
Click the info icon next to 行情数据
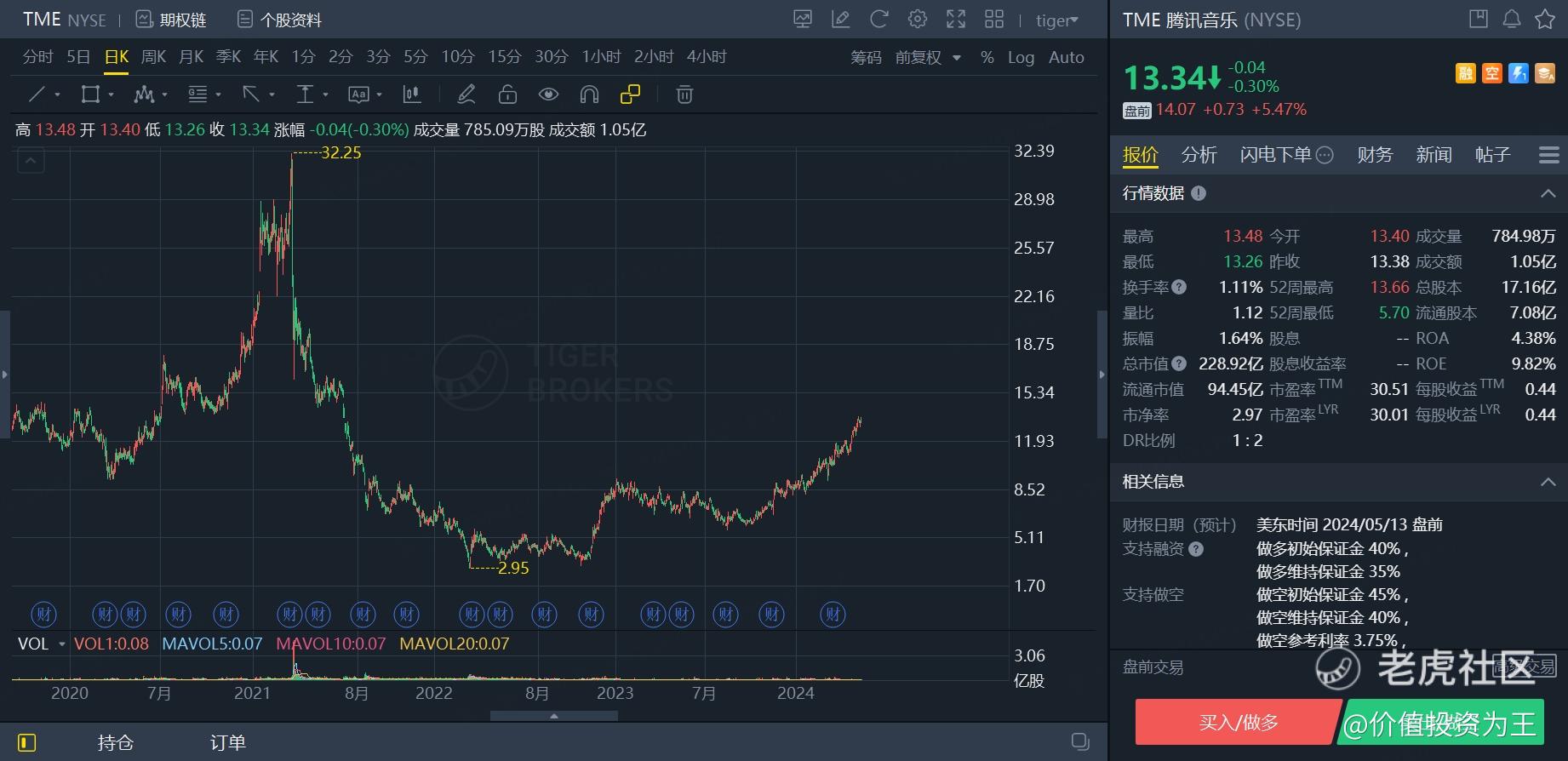[x=1199, y=193]
